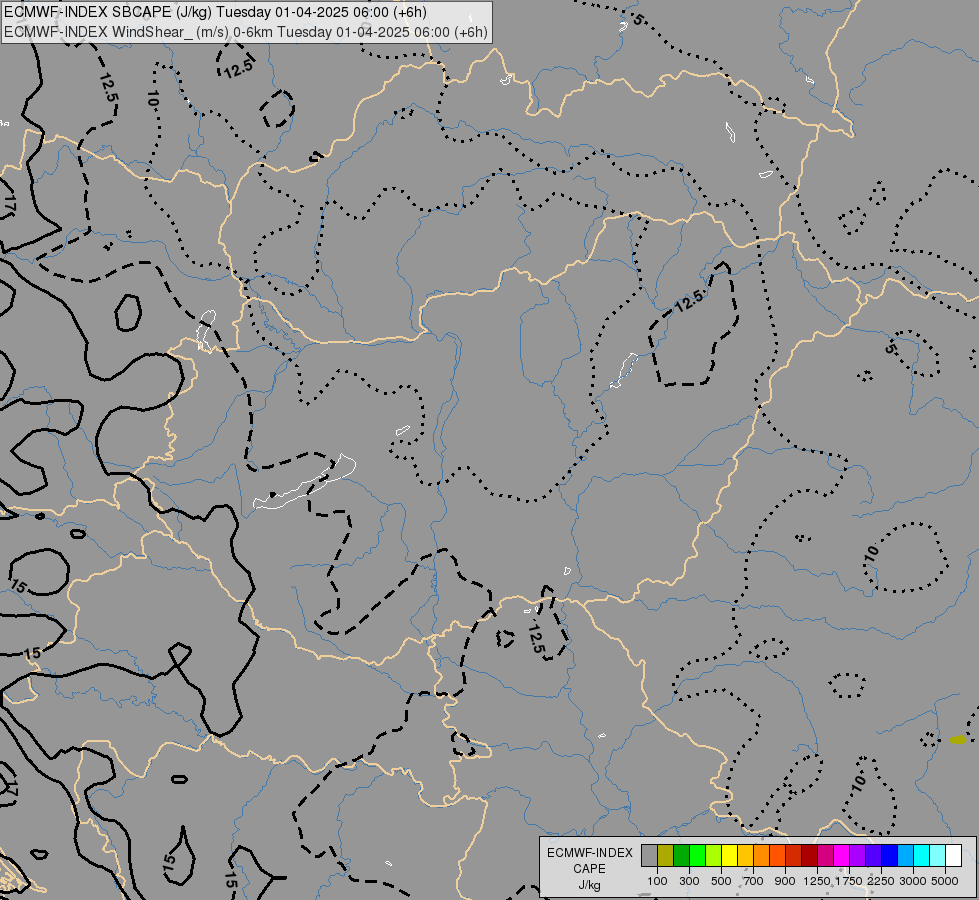Click the legend value 300
The height and width of the screenshot is (900, 979).
point(689,881)
